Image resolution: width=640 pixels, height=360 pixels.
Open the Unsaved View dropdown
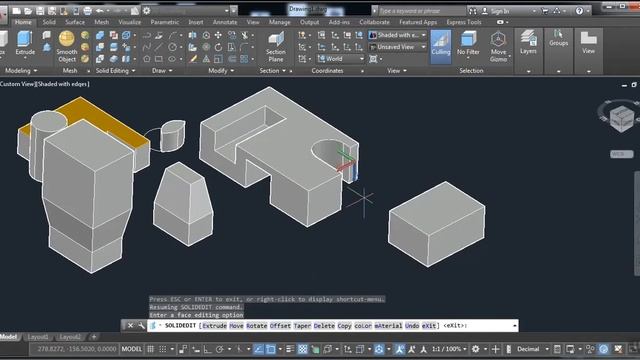click(x=398, y=47)
